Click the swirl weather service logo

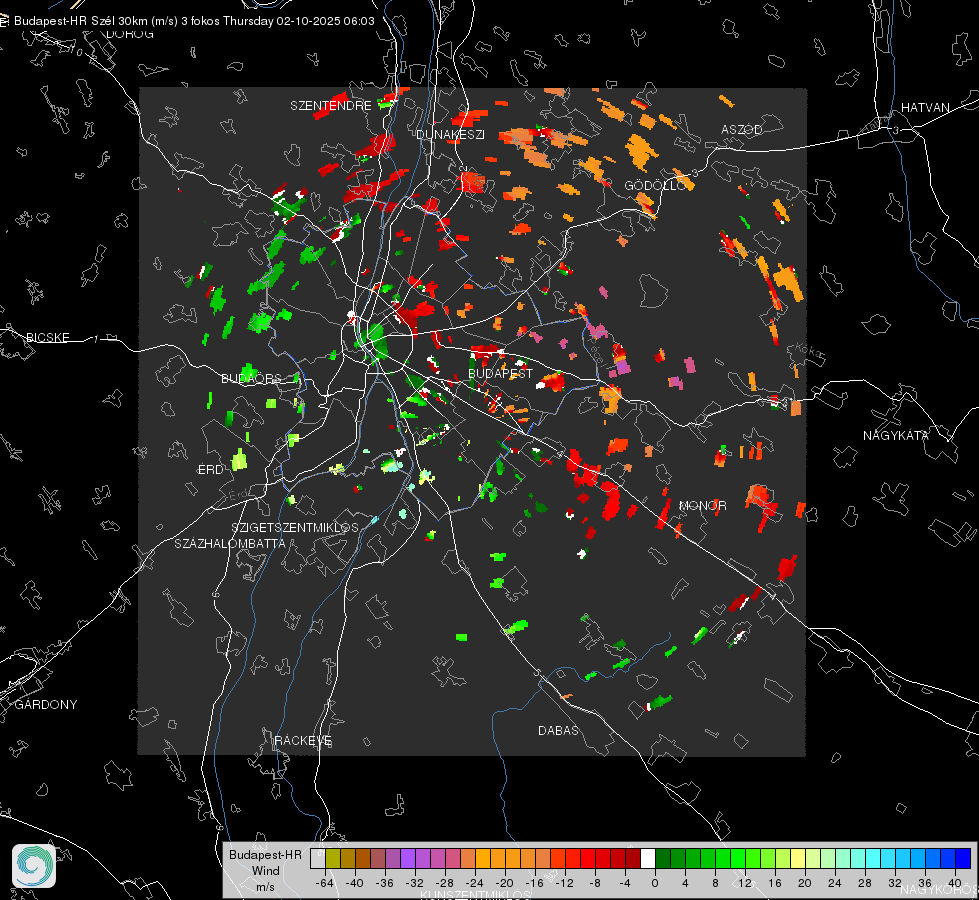(34, 865)
